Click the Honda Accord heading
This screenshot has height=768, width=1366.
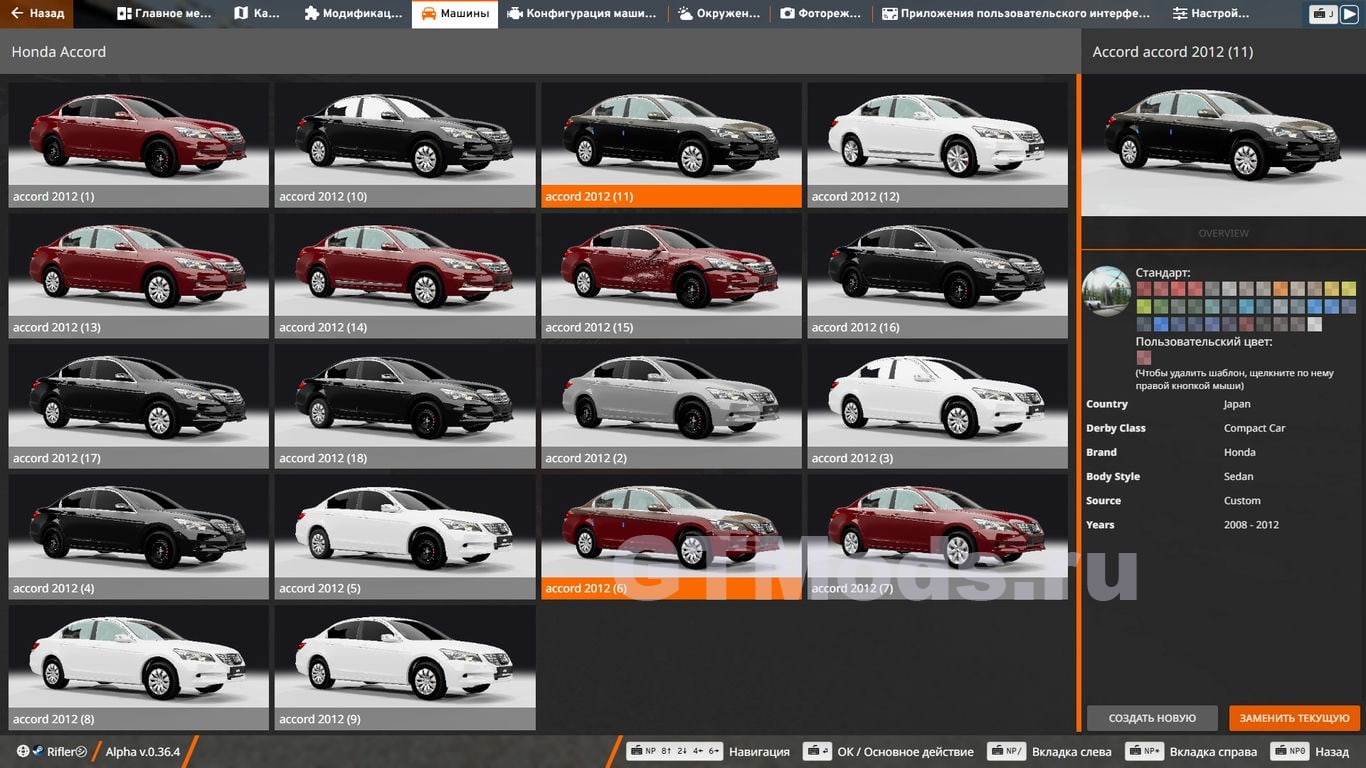click(59, 52)
